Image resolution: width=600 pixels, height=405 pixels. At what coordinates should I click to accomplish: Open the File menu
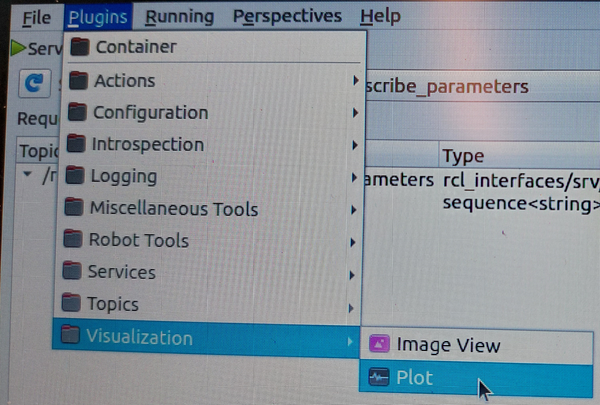[36, 17]
